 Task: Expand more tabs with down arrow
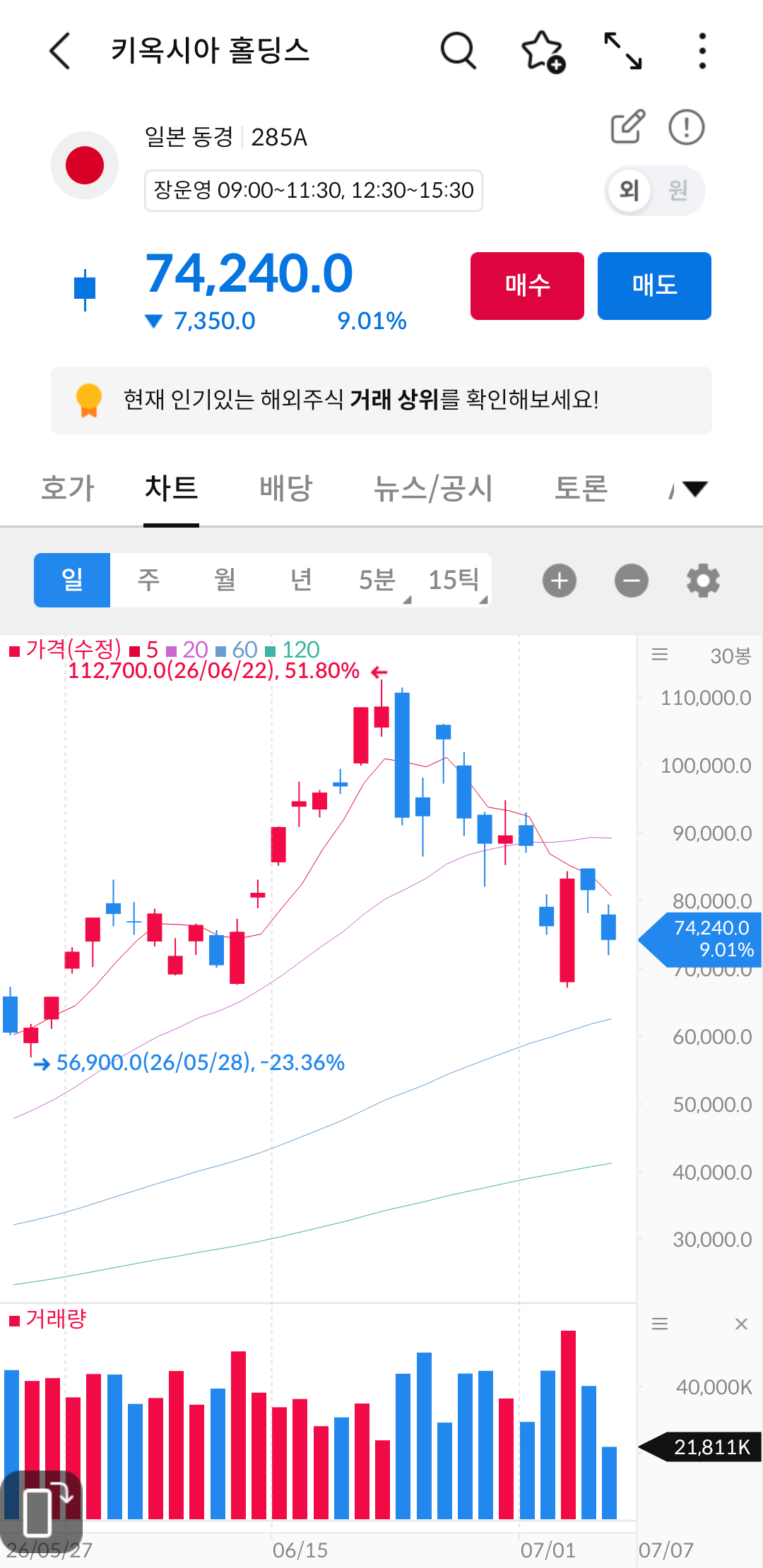point(694,489)
